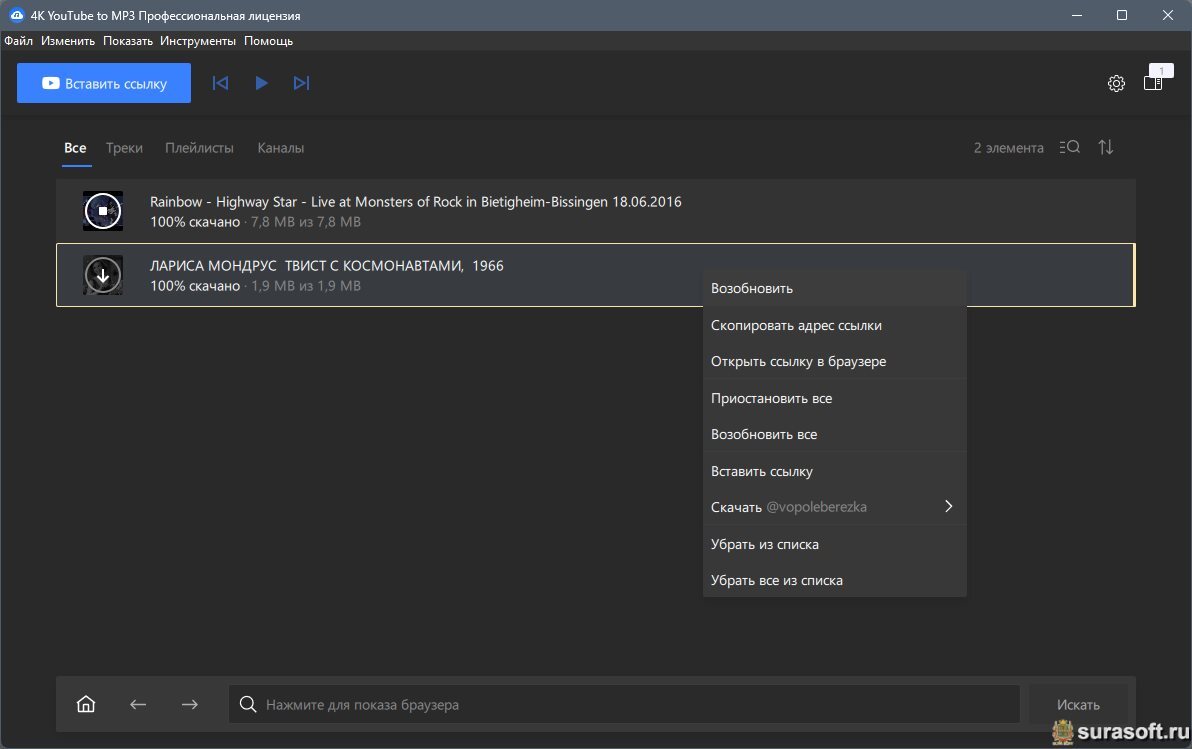Image resolution: width=1192 pixels, height=749 pixels.
Task: Choose Убрать из списка
Action: tap(835, 544)
